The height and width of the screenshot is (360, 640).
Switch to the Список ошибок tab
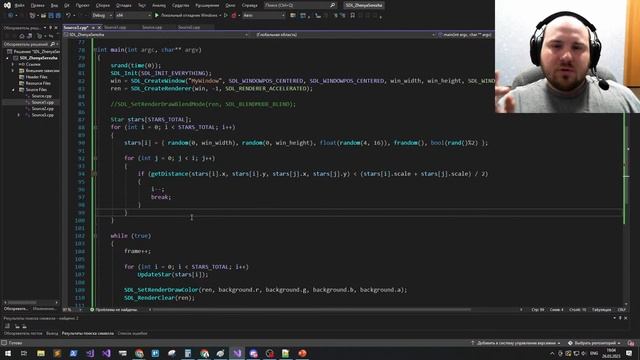point(132,333)
